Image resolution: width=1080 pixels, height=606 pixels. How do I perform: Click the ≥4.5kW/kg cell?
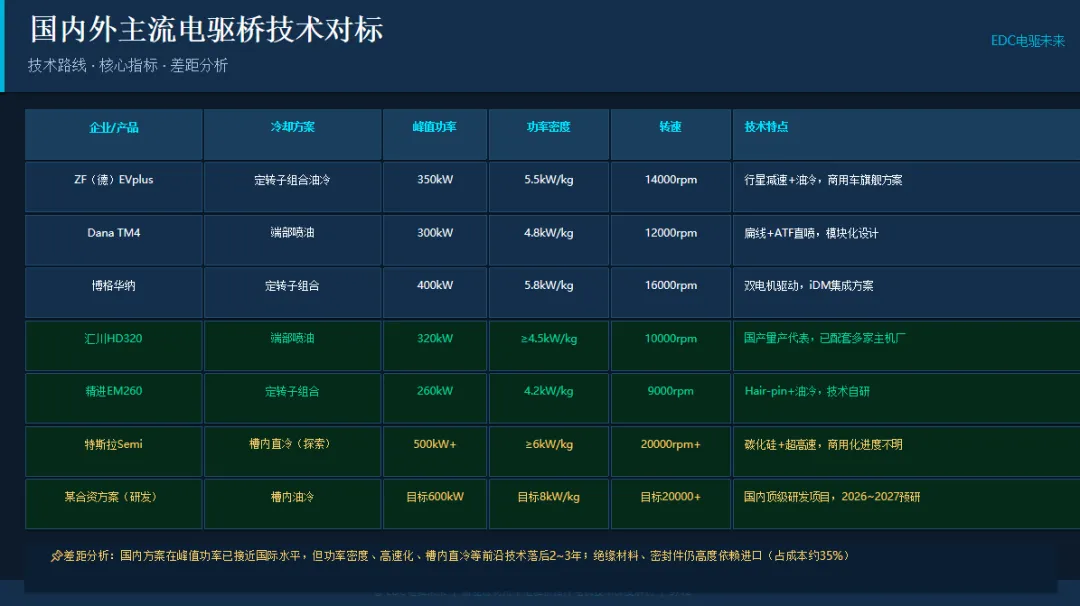(x=549, y=345)
